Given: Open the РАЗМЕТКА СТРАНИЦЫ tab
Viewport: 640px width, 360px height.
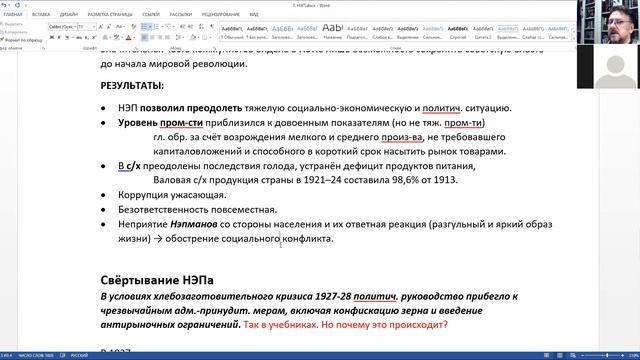Looking at the screenshot, I should click(110, 14).
